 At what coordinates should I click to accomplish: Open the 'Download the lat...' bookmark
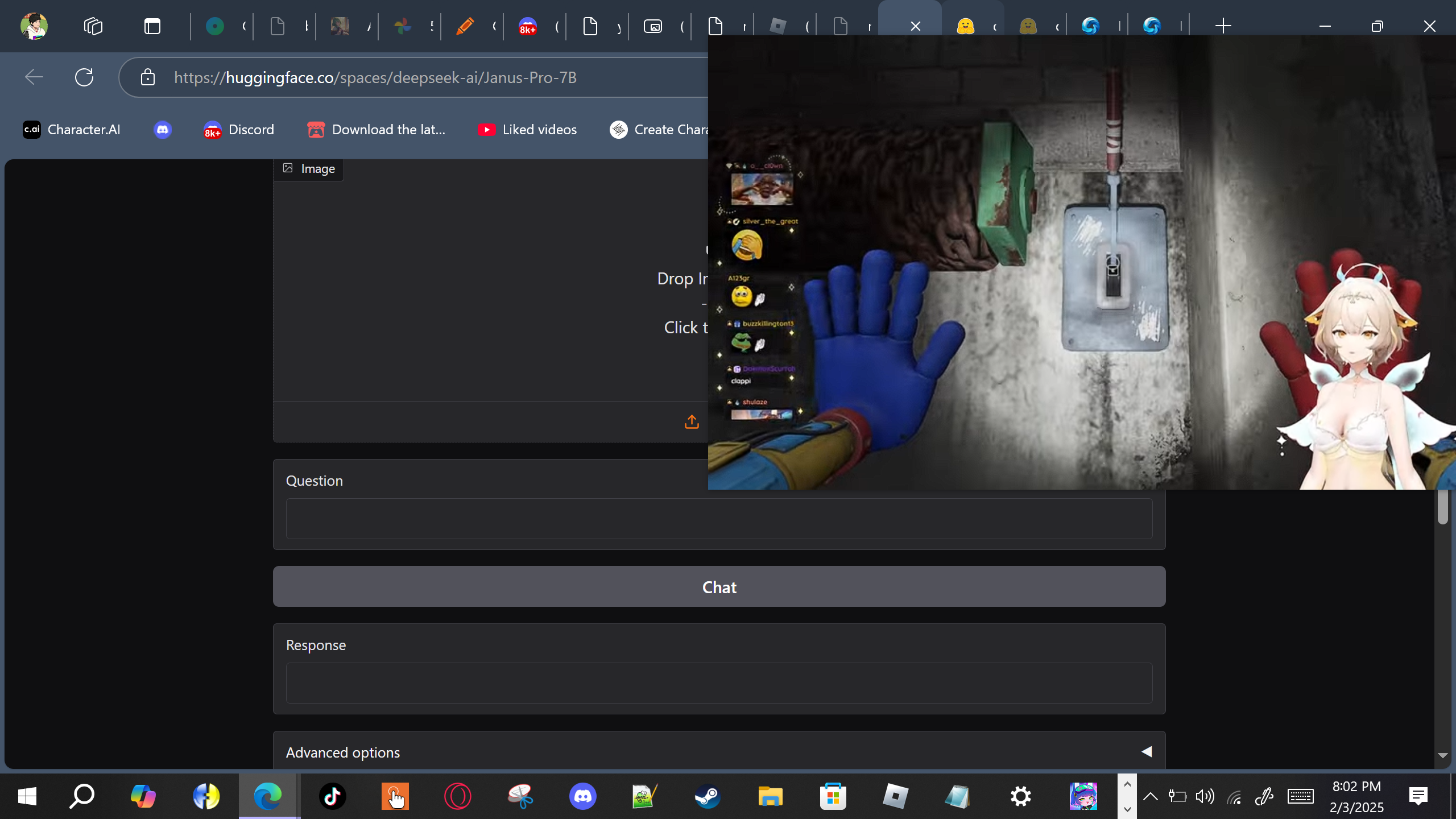click(x=377, y=130)
